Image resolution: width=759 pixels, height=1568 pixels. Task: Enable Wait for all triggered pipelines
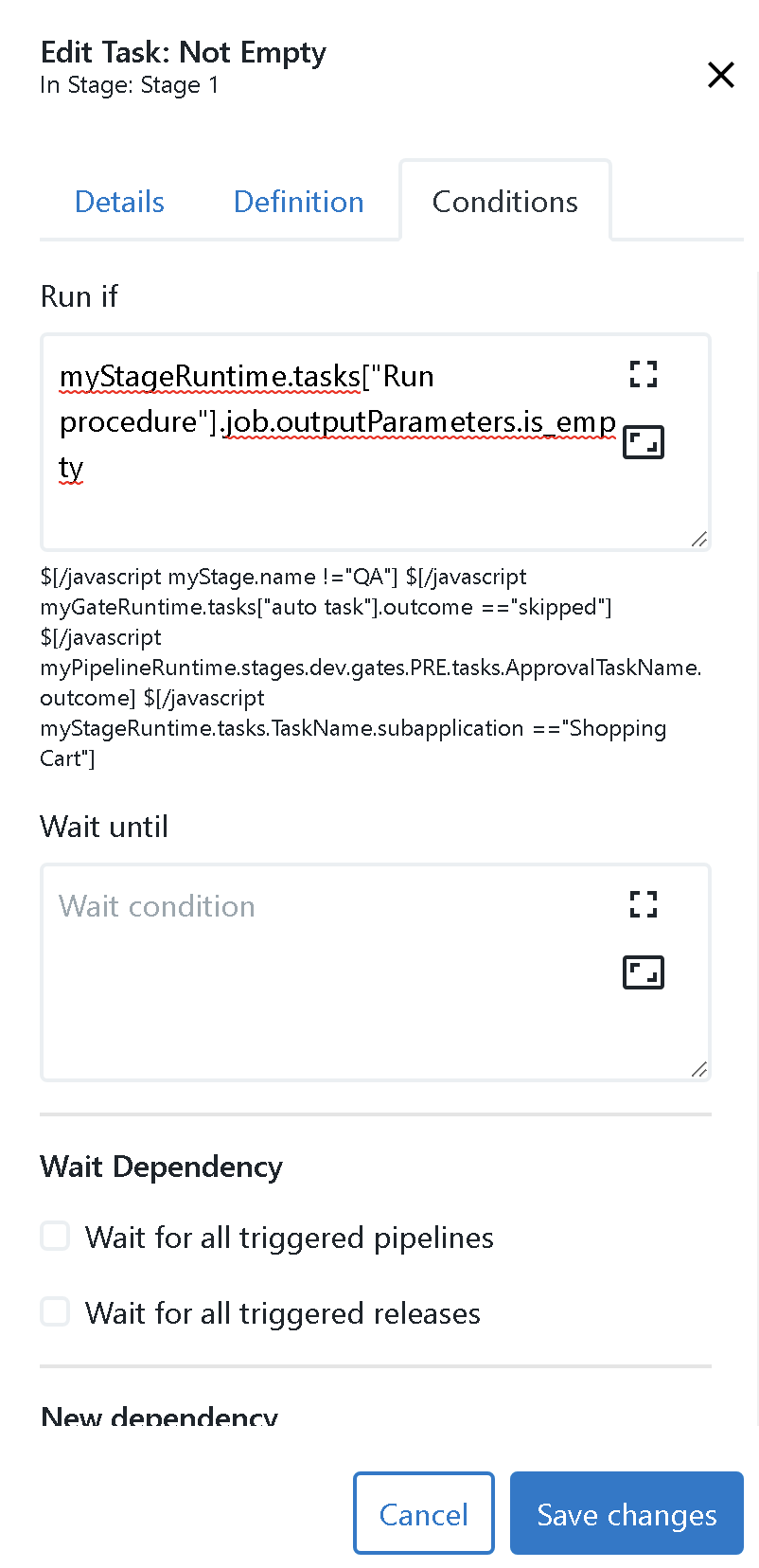[55, 1237]
